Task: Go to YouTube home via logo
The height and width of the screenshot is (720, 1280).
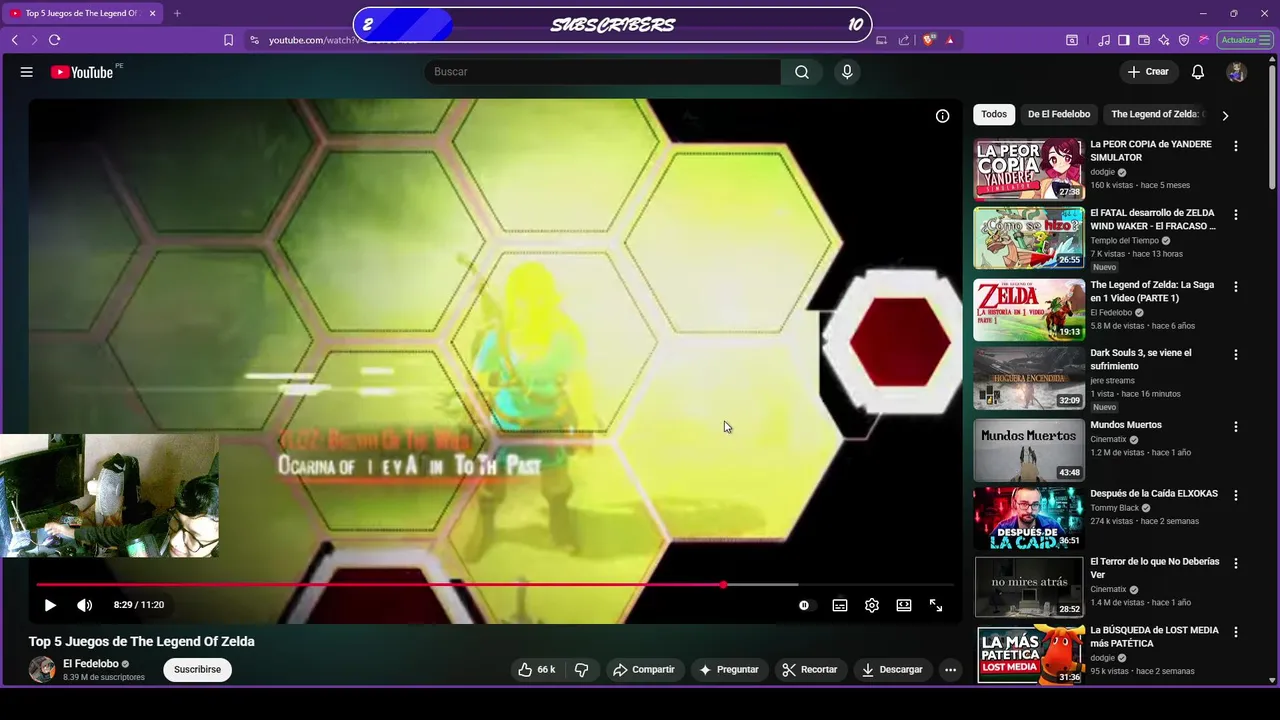Action: pyautogui.click(x=82, y=72)
